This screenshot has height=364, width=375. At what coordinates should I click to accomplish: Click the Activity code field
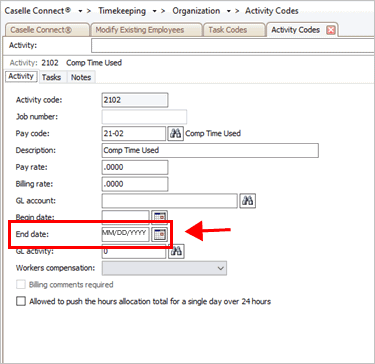click(135, 100)
